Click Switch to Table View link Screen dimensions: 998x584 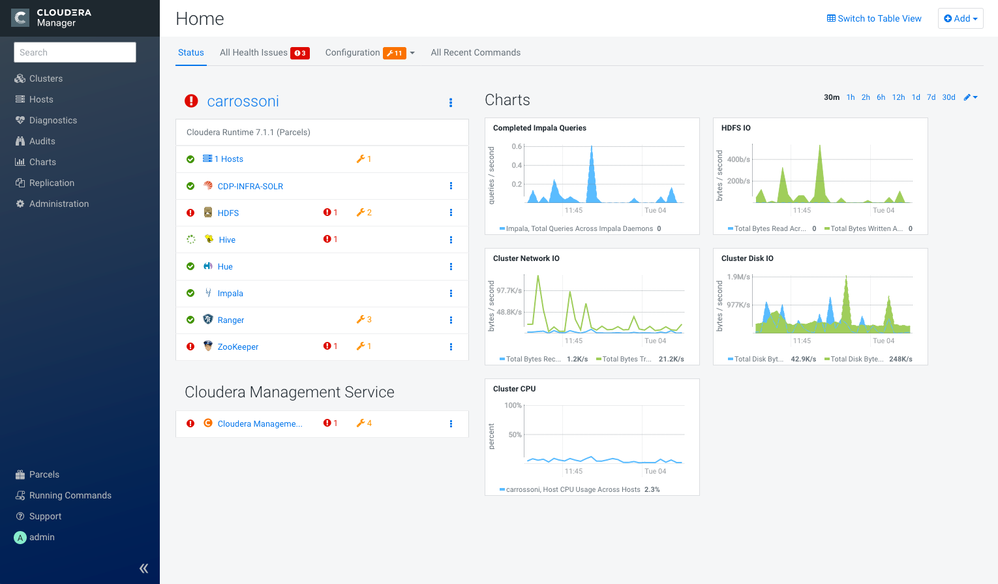pyautogui.click(x=874, y=18)
